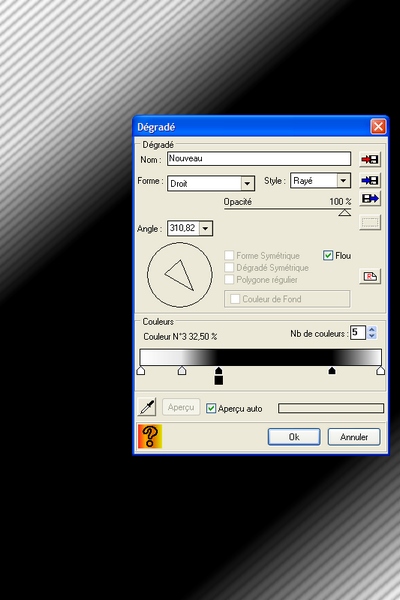Viewport: 400px width, 600px height.
Task: Click the red-arrow disk icon beside the Nom field
Action: 370,159
